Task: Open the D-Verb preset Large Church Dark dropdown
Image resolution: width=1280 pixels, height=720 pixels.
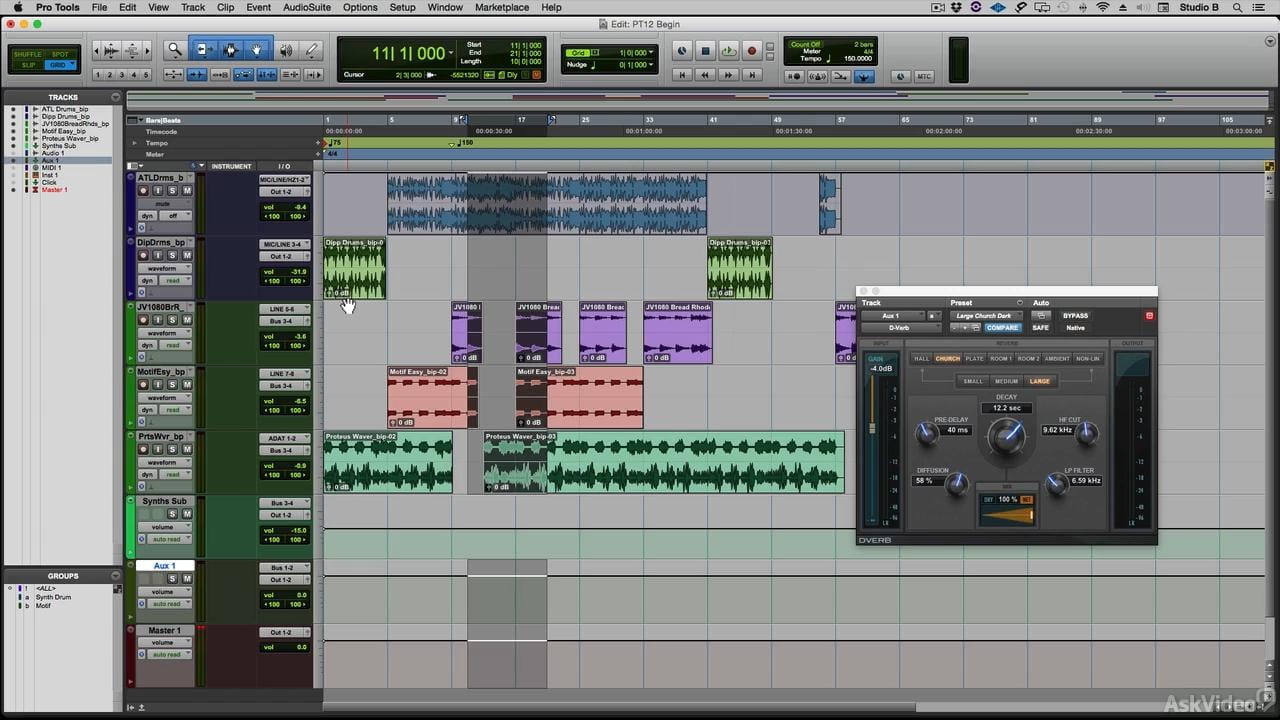Action: point(985,316)
